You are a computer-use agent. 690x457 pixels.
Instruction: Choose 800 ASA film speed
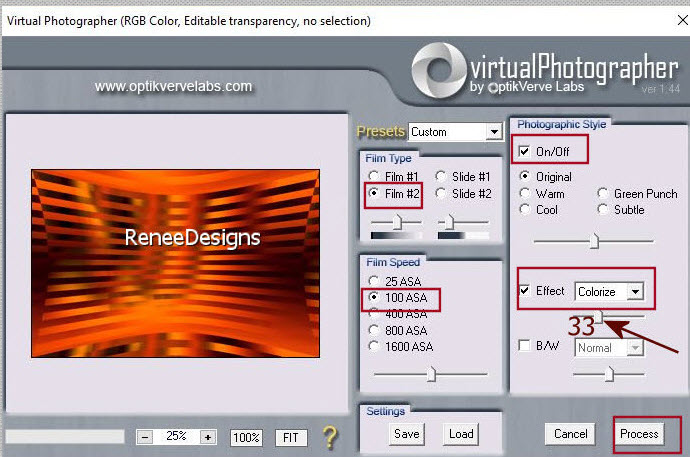(x=374, y=330)
